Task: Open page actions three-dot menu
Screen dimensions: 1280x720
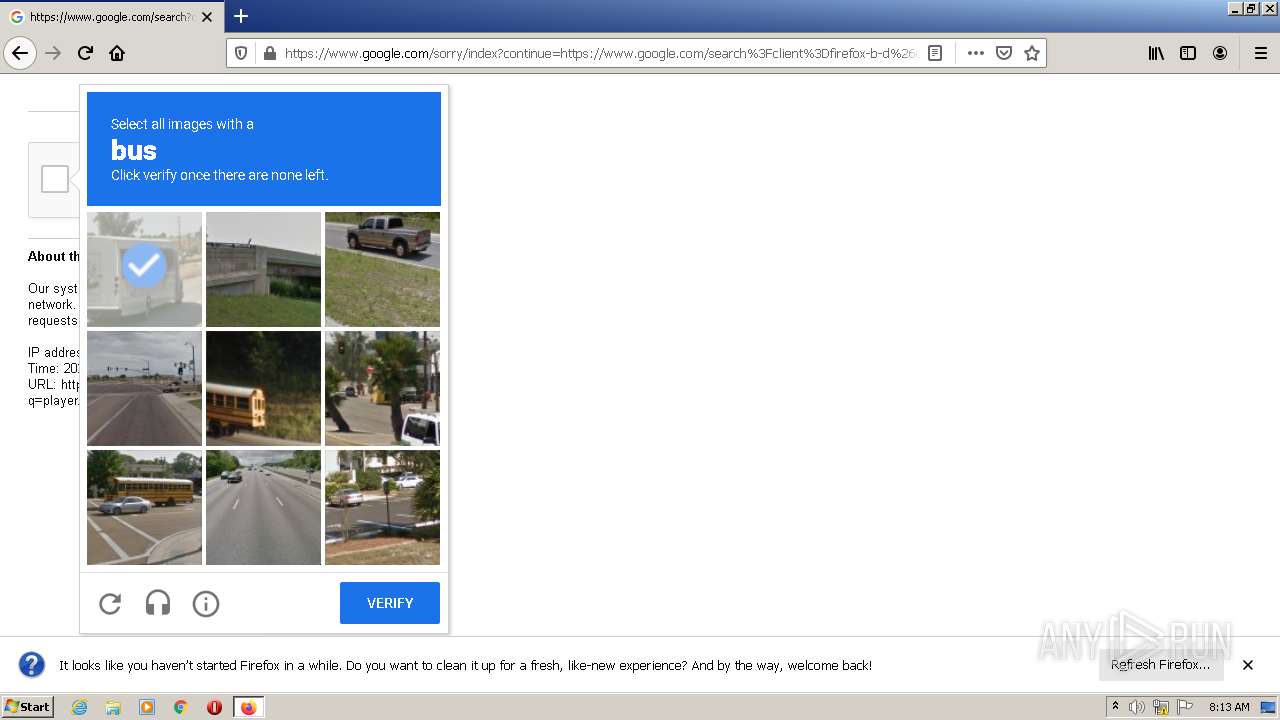Action: pos(976,53)
